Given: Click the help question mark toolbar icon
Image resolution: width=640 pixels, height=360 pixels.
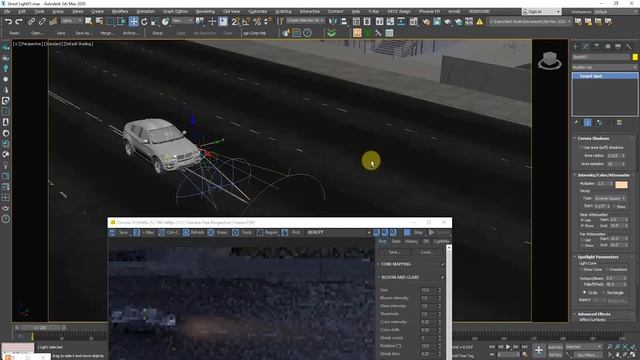Looking at the screenshot, I should pyautogui.click(x=307, y=33).
